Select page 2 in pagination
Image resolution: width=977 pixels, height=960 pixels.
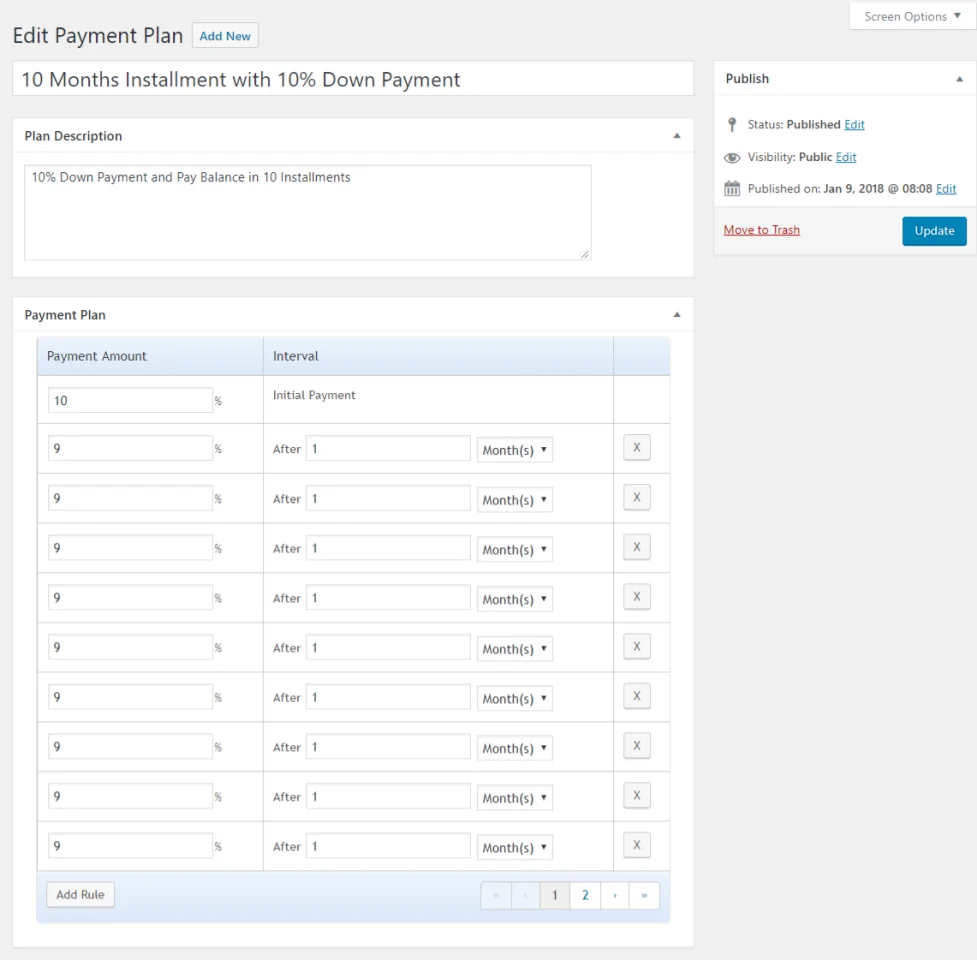click(585, 896)
